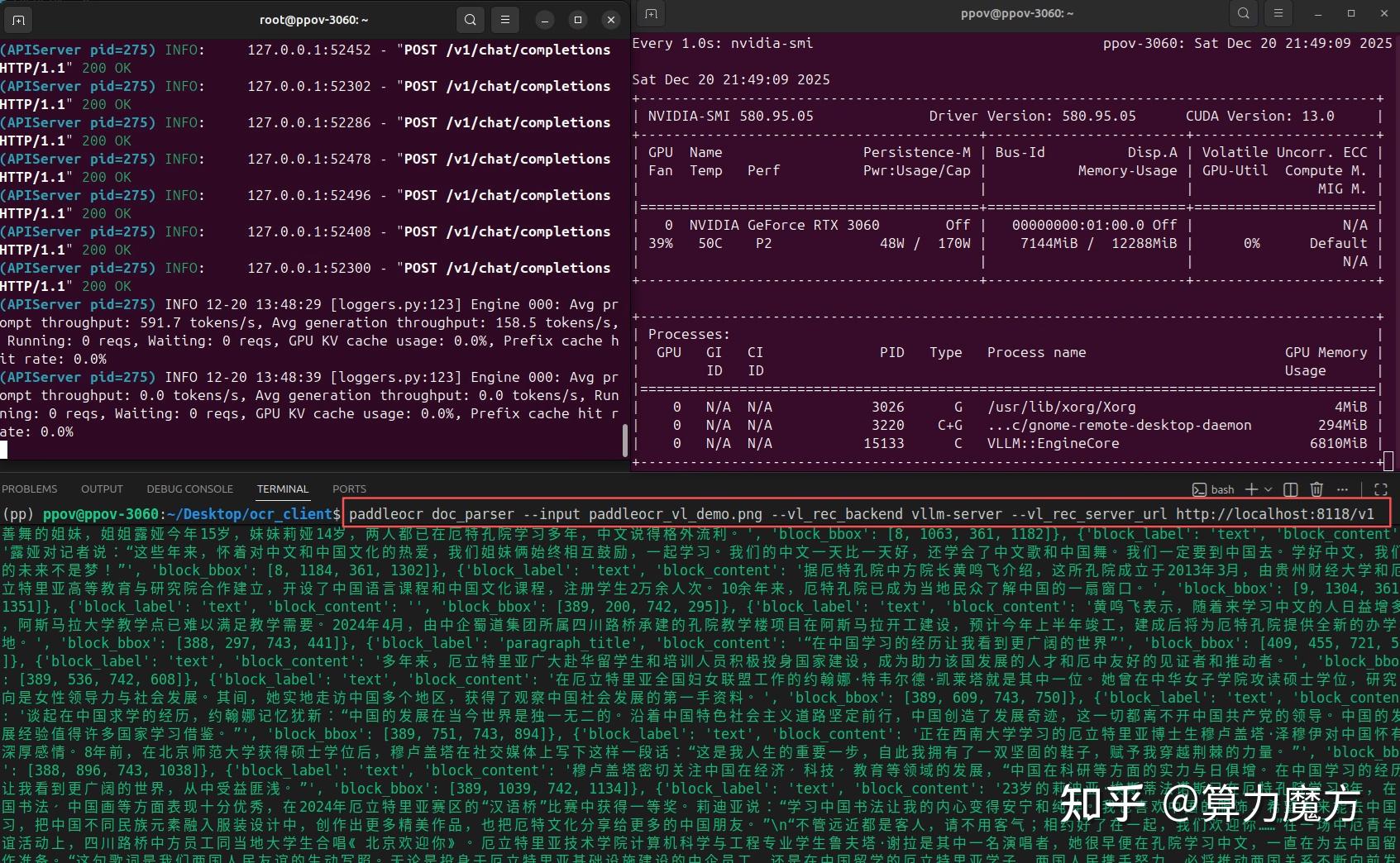
Task: Click '50C' GPU temperature value
Action: click(x=710, y=243)
